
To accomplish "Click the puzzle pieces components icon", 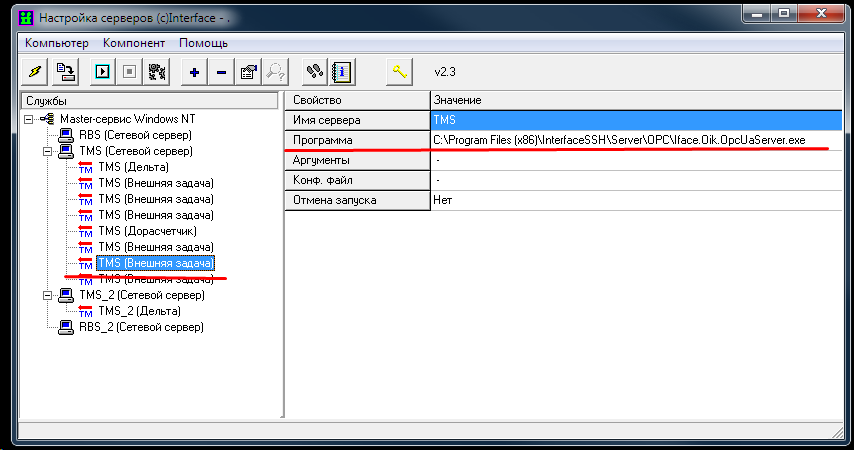I will [x=156, y=72].
